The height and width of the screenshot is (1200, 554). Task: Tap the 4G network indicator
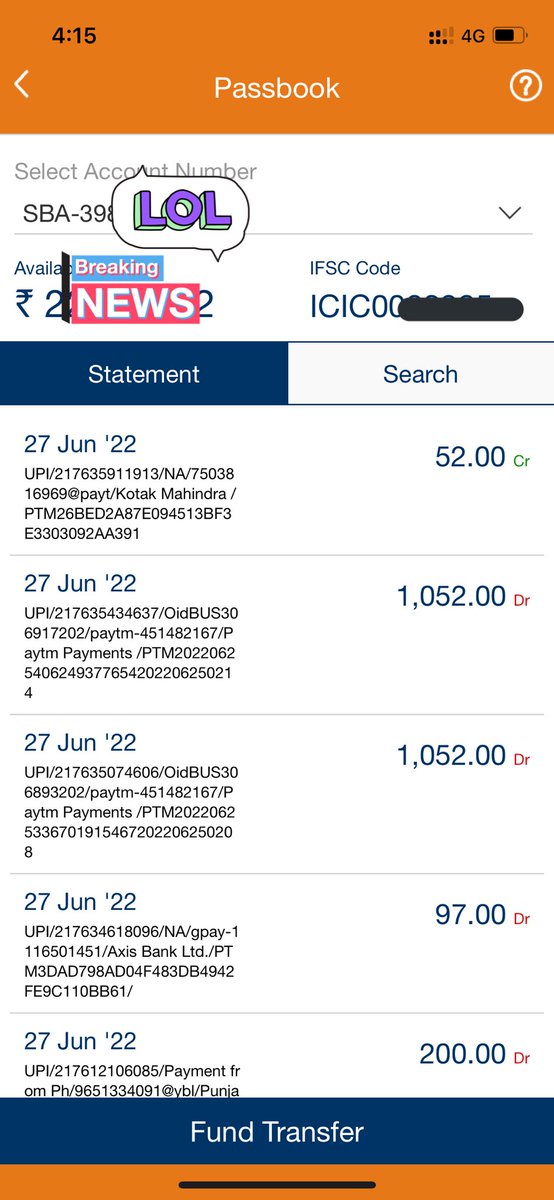click(x=473, y=36)
